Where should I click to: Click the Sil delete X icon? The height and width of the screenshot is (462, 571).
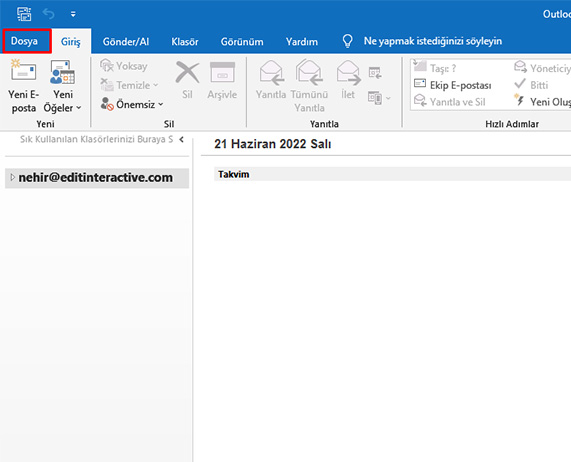187,72
